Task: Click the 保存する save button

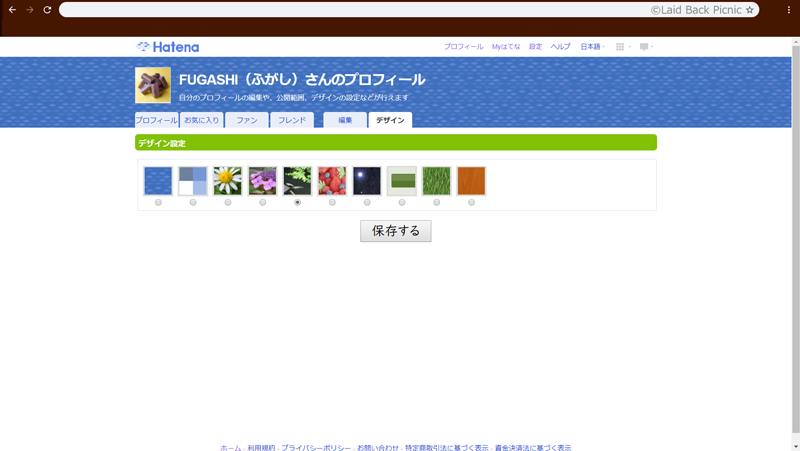Action: click(396, 231)
